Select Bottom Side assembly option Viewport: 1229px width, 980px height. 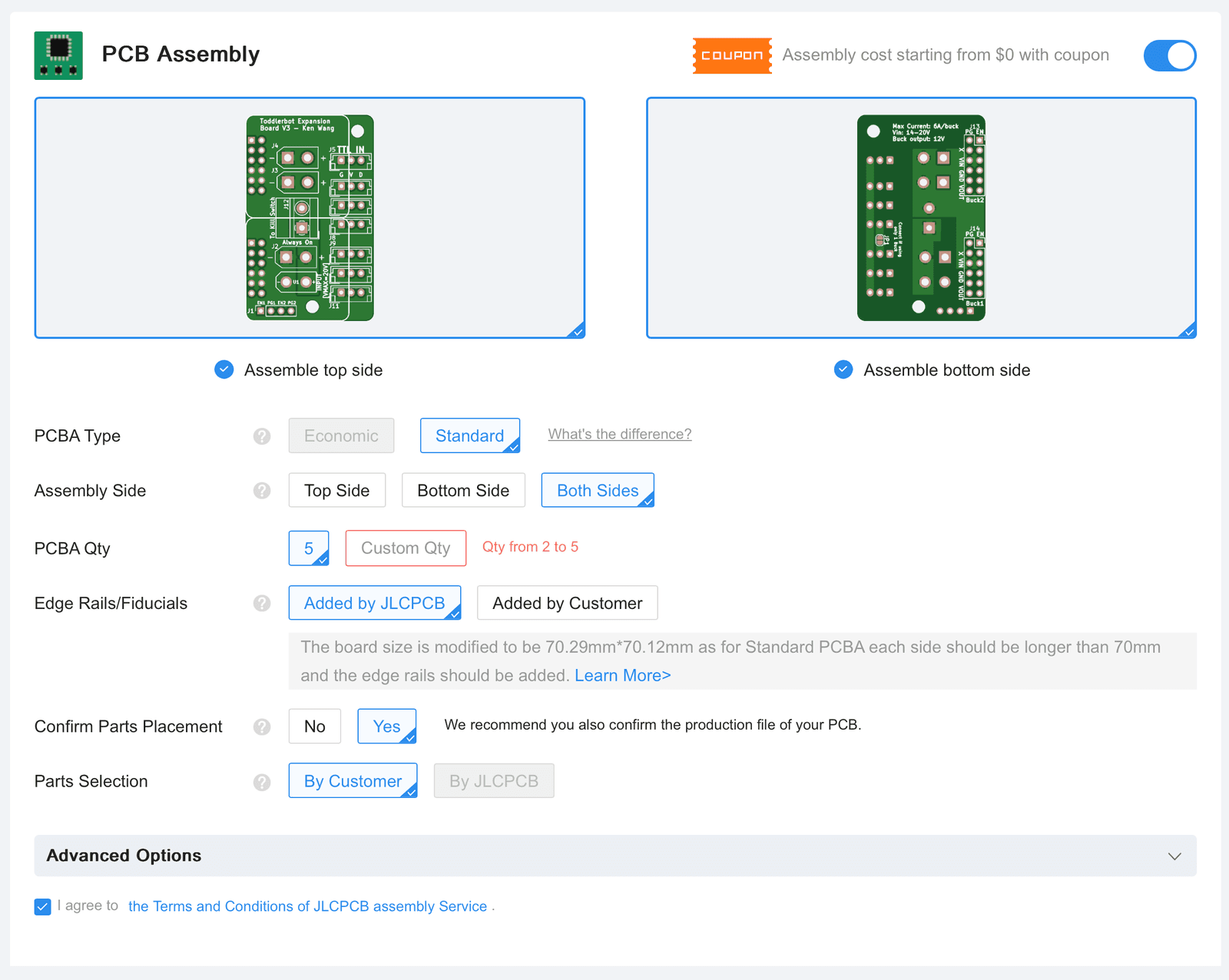click(x=463, y=490)
